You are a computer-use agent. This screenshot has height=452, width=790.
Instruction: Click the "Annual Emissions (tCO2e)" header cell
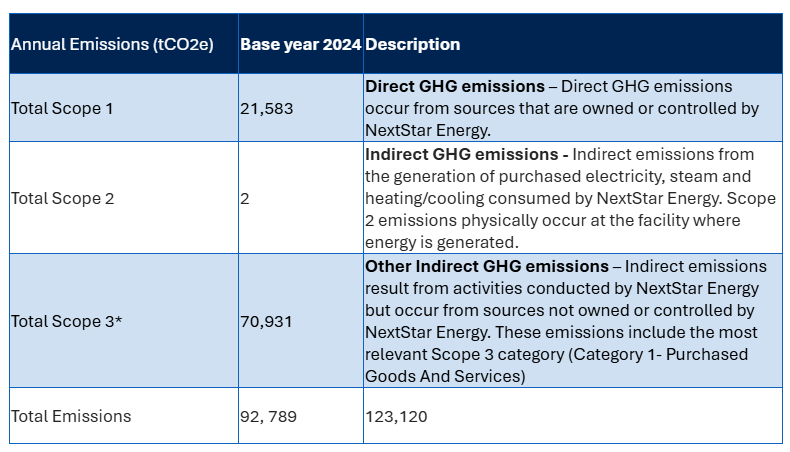pyautogui.click(x=112, y=45)
